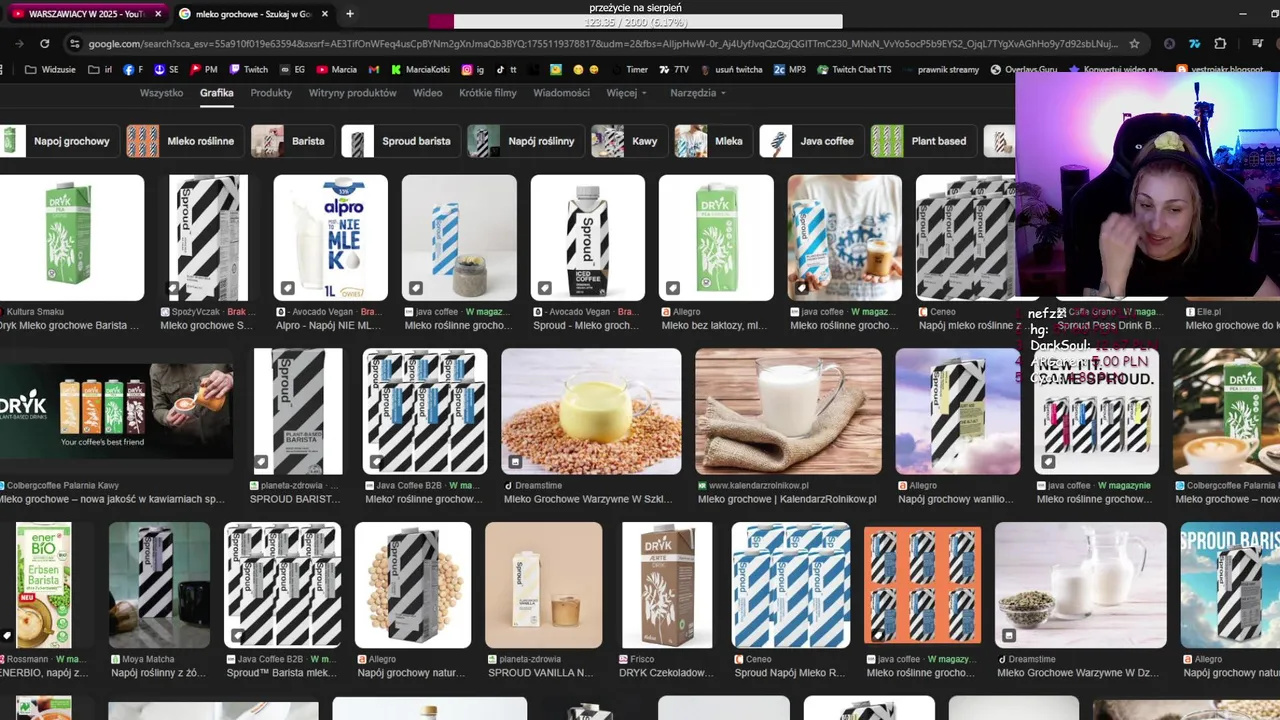Viewport: 1280px width, 720px height.
Task: Open the ig Instagram bookmark
Action: (x=473, y=70)
